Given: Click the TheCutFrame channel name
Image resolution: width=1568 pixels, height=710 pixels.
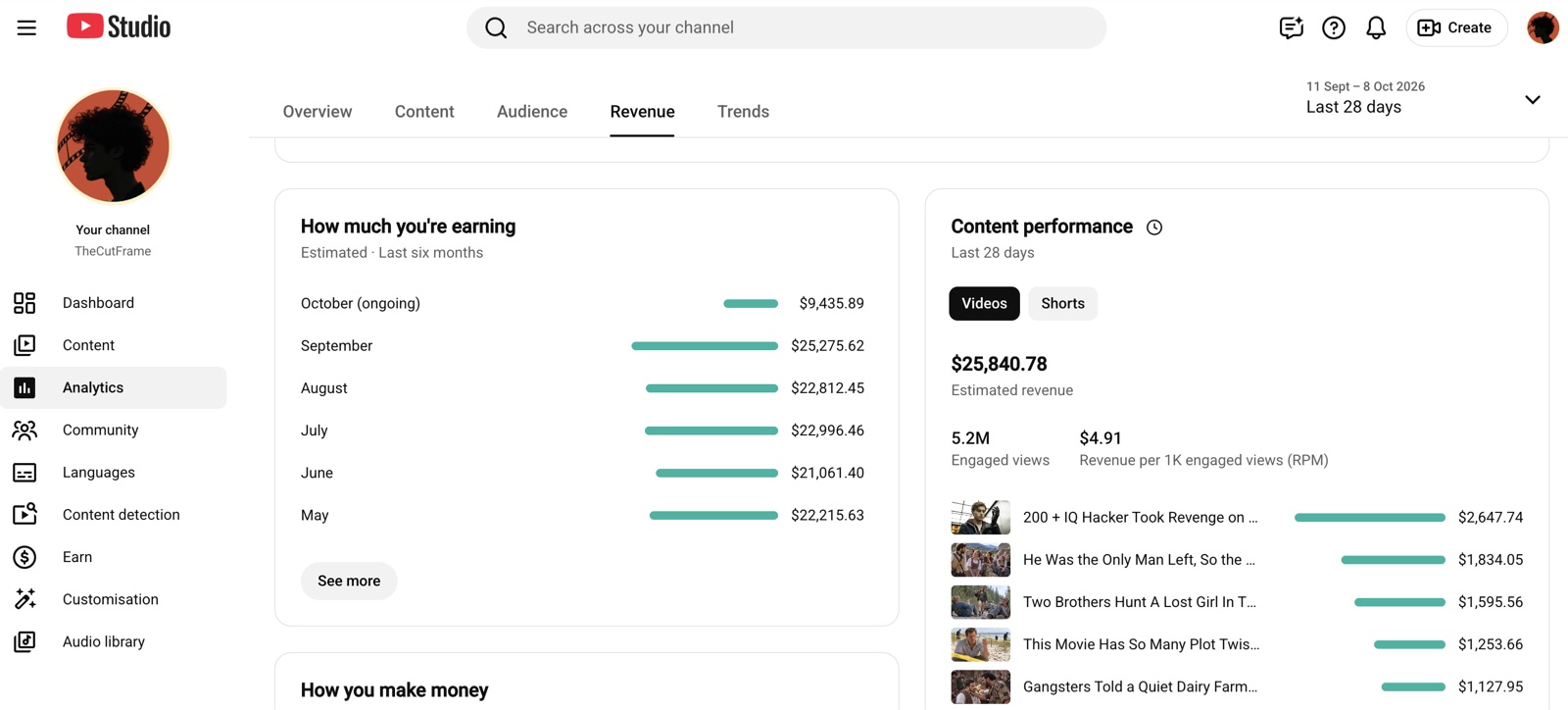Looking at the screenshot, I should [113, 251].
